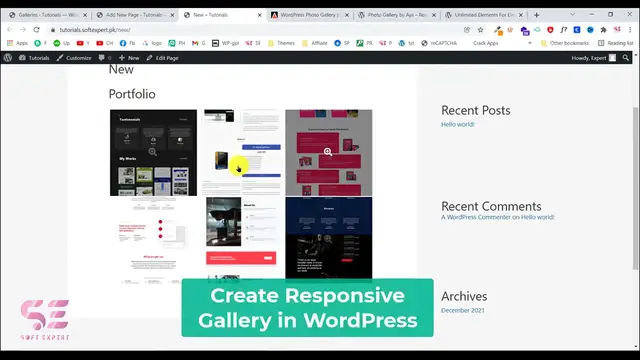Choose Edit Page in the admin bar
640x360 pixels.
click(x=162, y=58)
